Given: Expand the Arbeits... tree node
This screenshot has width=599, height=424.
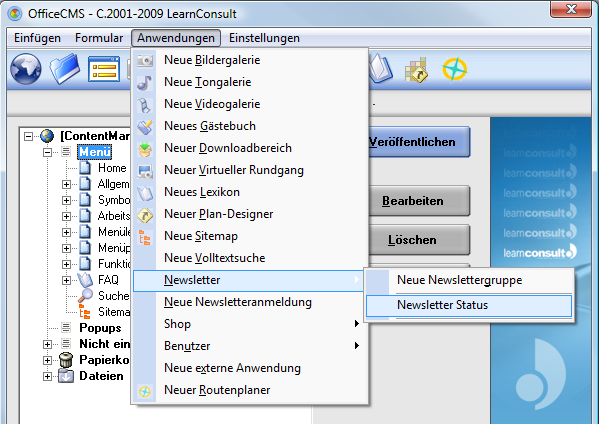Looking at the screenshot, I should point(66,216).
